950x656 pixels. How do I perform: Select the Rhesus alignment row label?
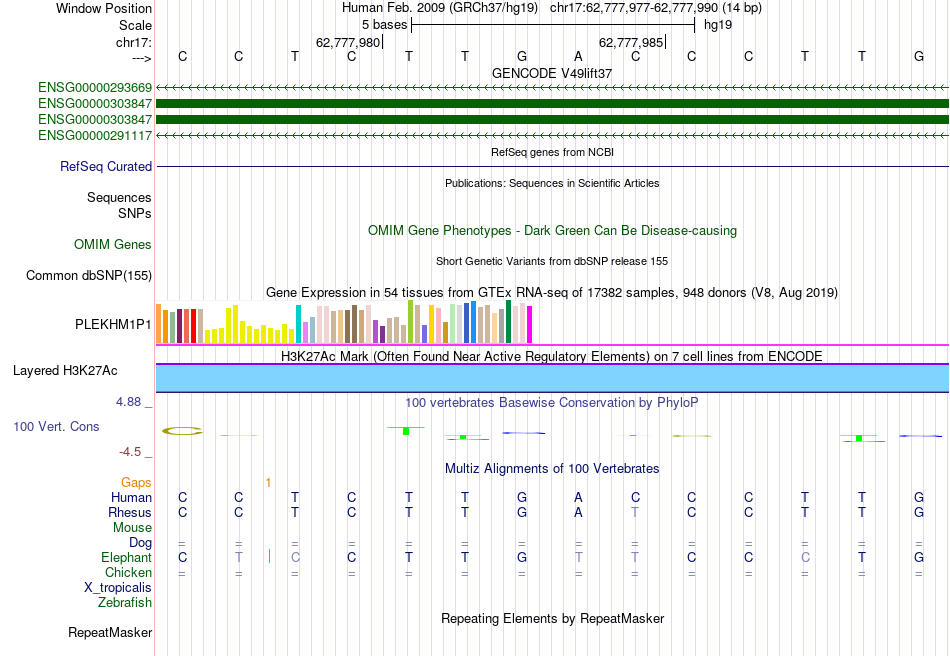(130, 512)
